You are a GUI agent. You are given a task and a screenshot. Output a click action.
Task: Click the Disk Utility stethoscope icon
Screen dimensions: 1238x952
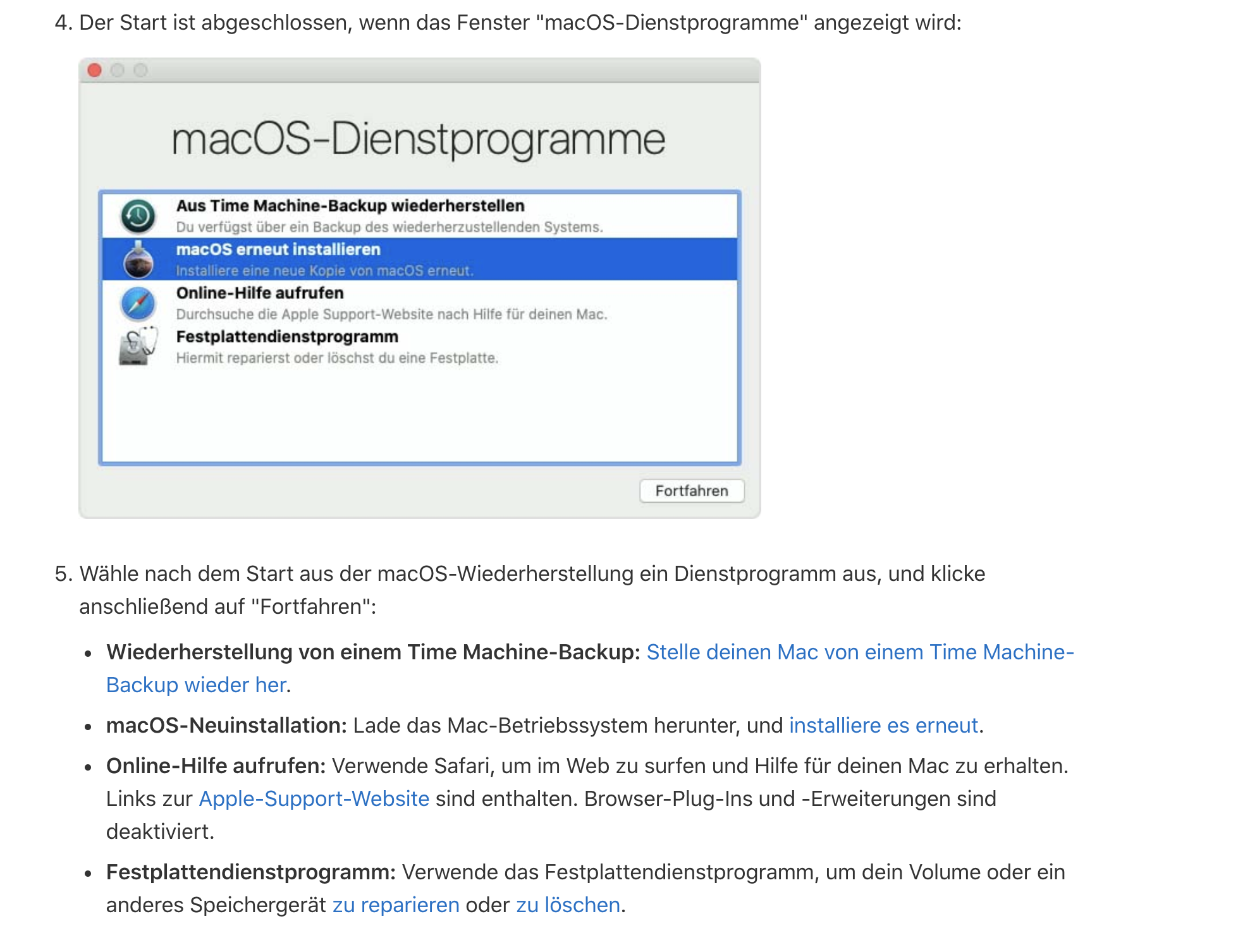pyautogui.click(x=138, y=346)
